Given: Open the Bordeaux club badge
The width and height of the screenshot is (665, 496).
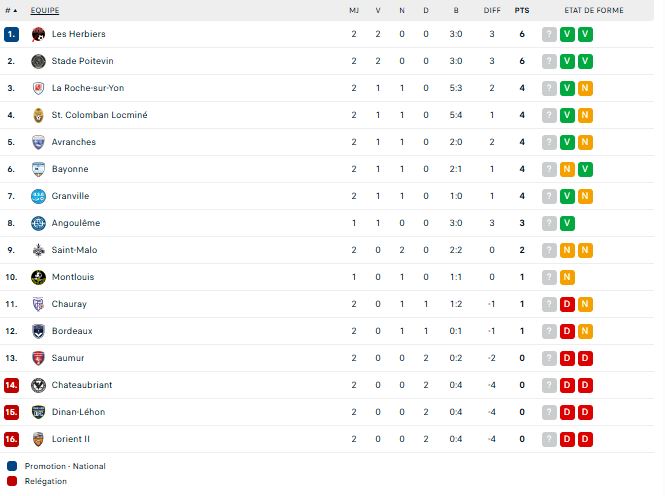Looking at the screenshot, I should pos(38,331).
